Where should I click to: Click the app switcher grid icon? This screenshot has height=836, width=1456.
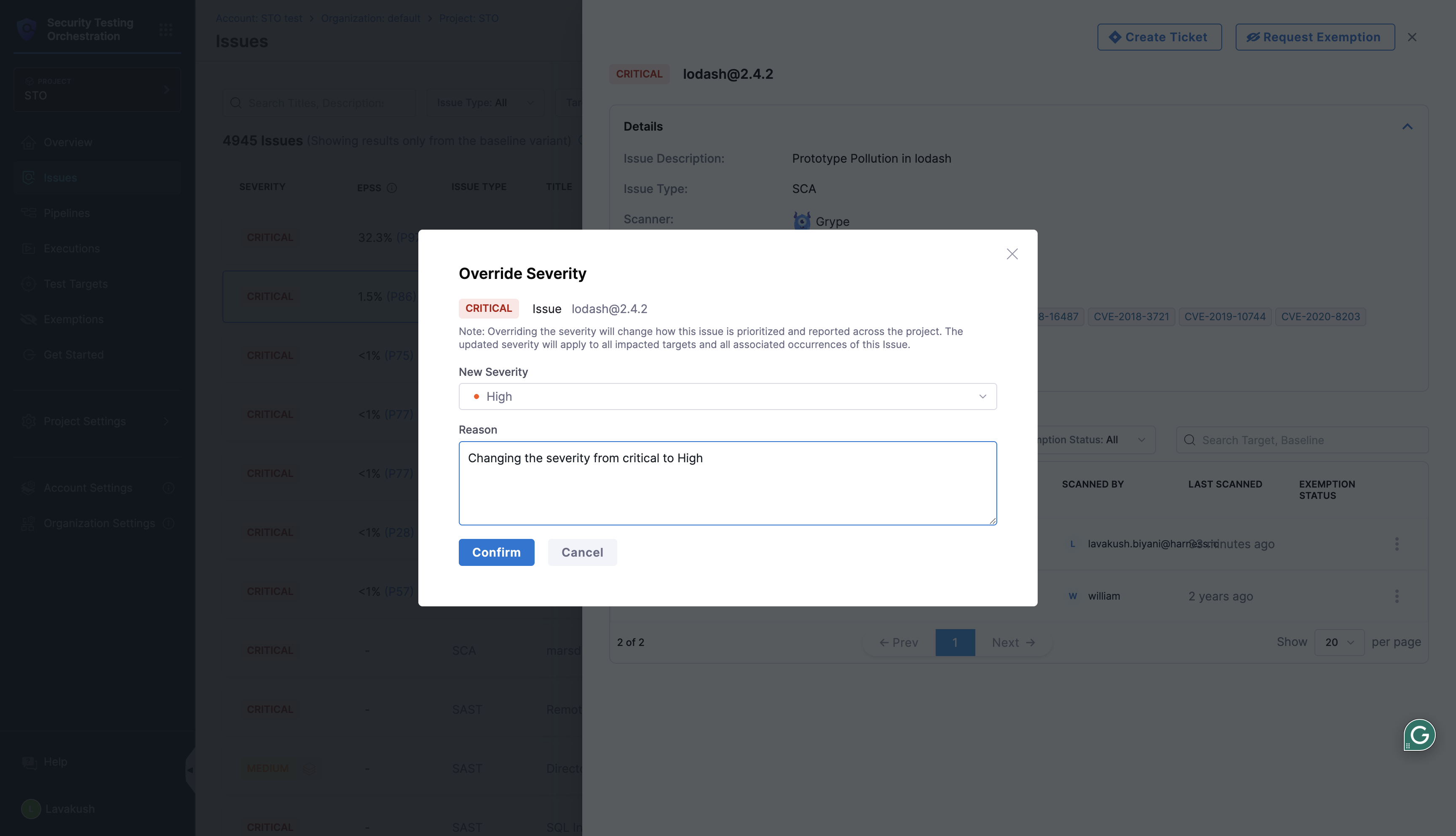[166, 29]
